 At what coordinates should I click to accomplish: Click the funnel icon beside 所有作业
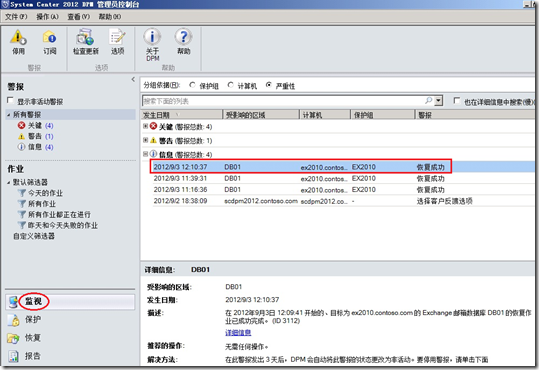tap(22, 204)
